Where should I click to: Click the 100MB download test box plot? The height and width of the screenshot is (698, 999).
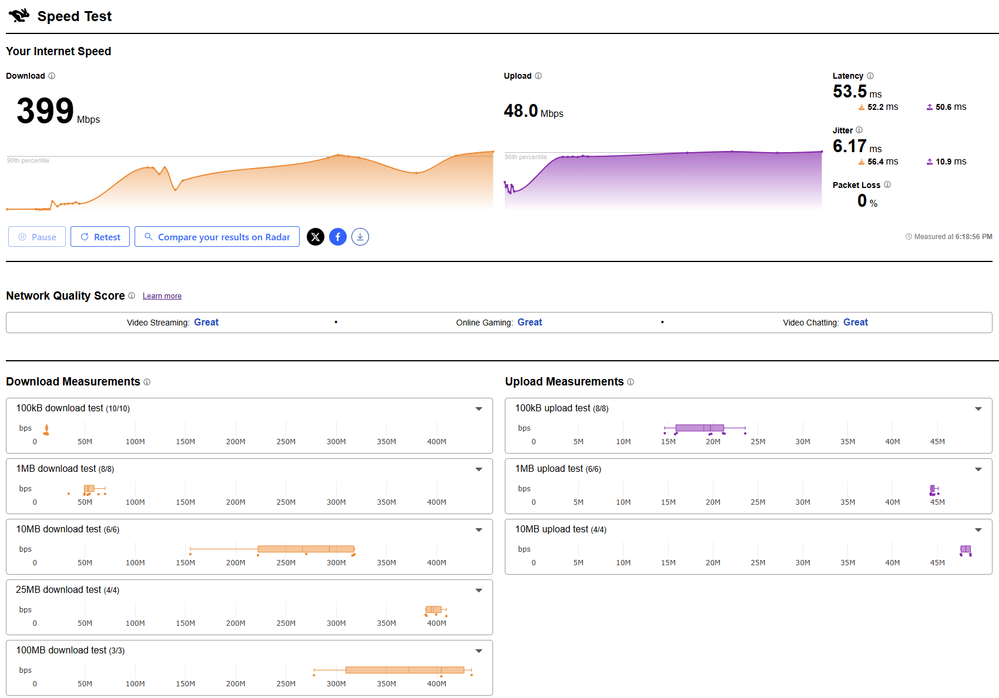[393, 670]
